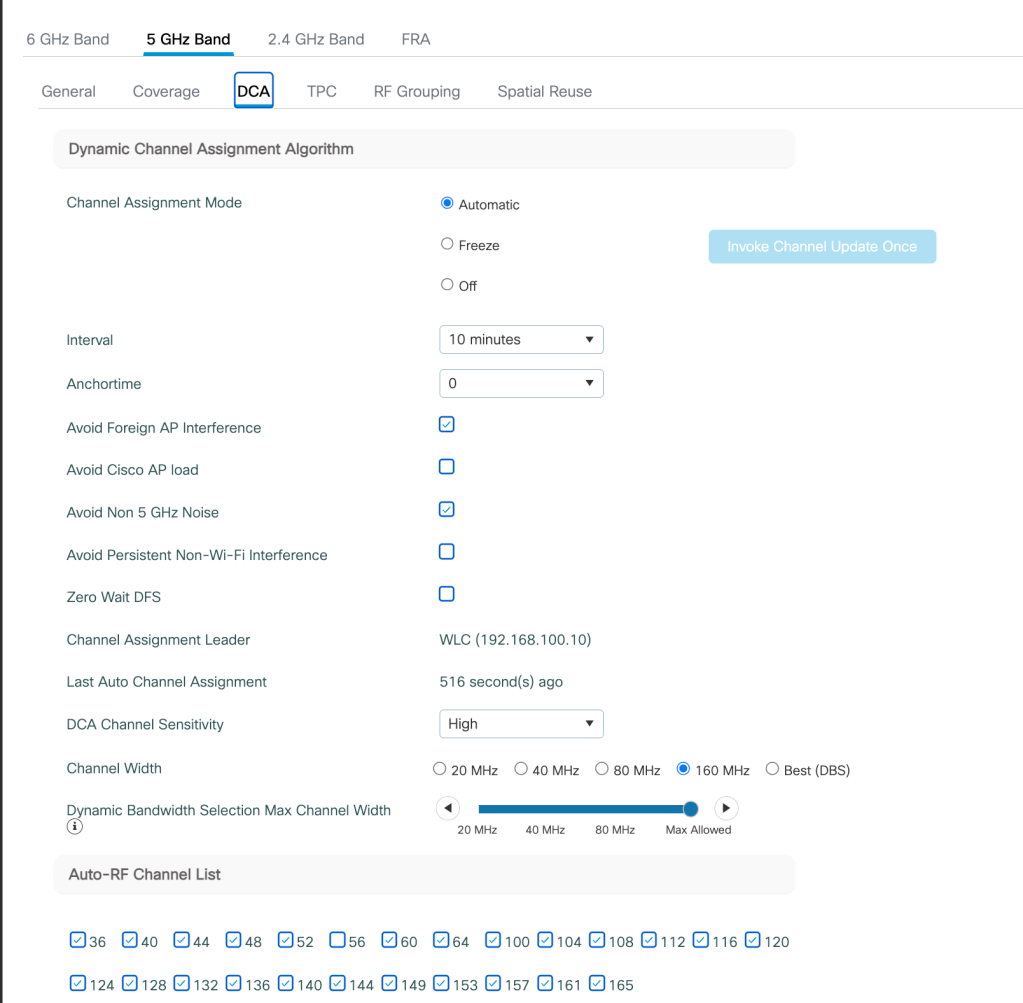
Task: Click the slider left arrow button
Action: coord(449,808)
